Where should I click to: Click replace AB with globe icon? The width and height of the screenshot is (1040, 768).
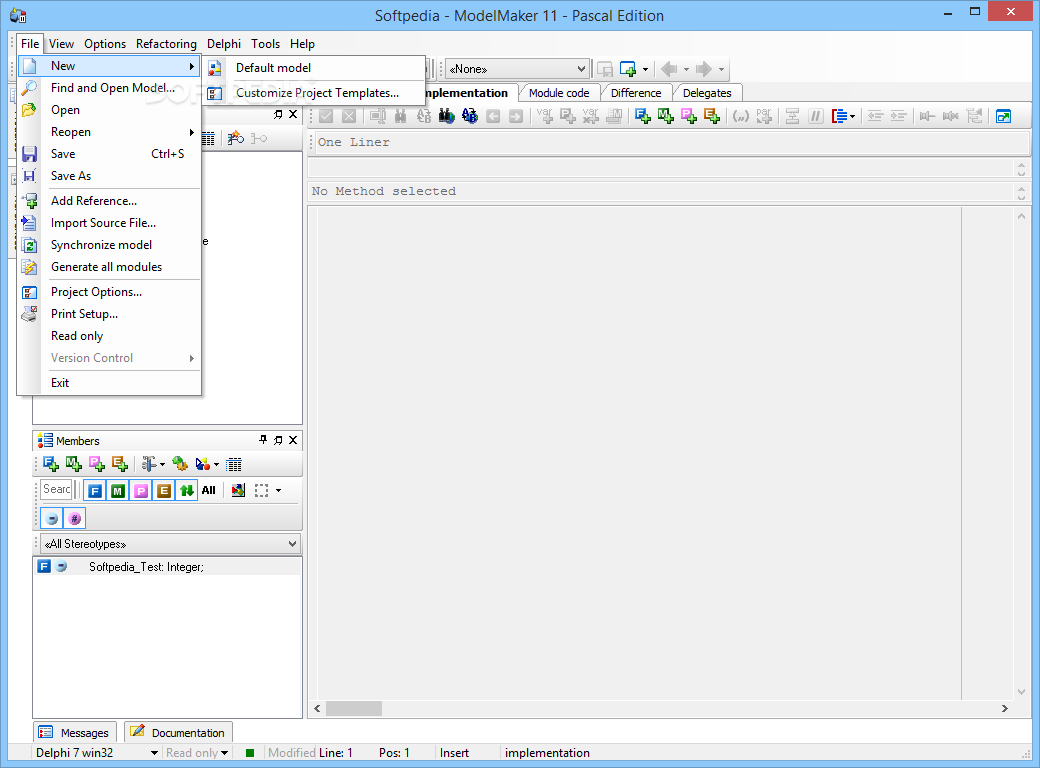tap(470, 116)
